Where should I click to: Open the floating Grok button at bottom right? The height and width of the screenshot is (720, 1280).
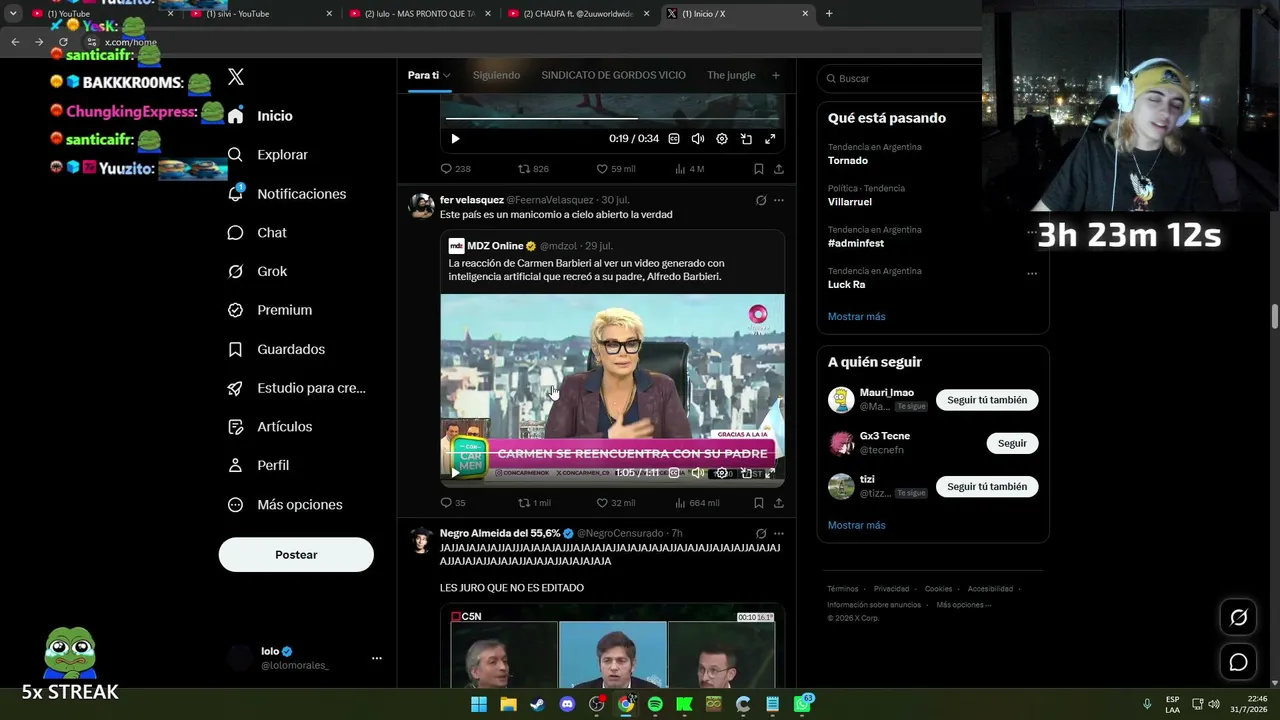1238,618
